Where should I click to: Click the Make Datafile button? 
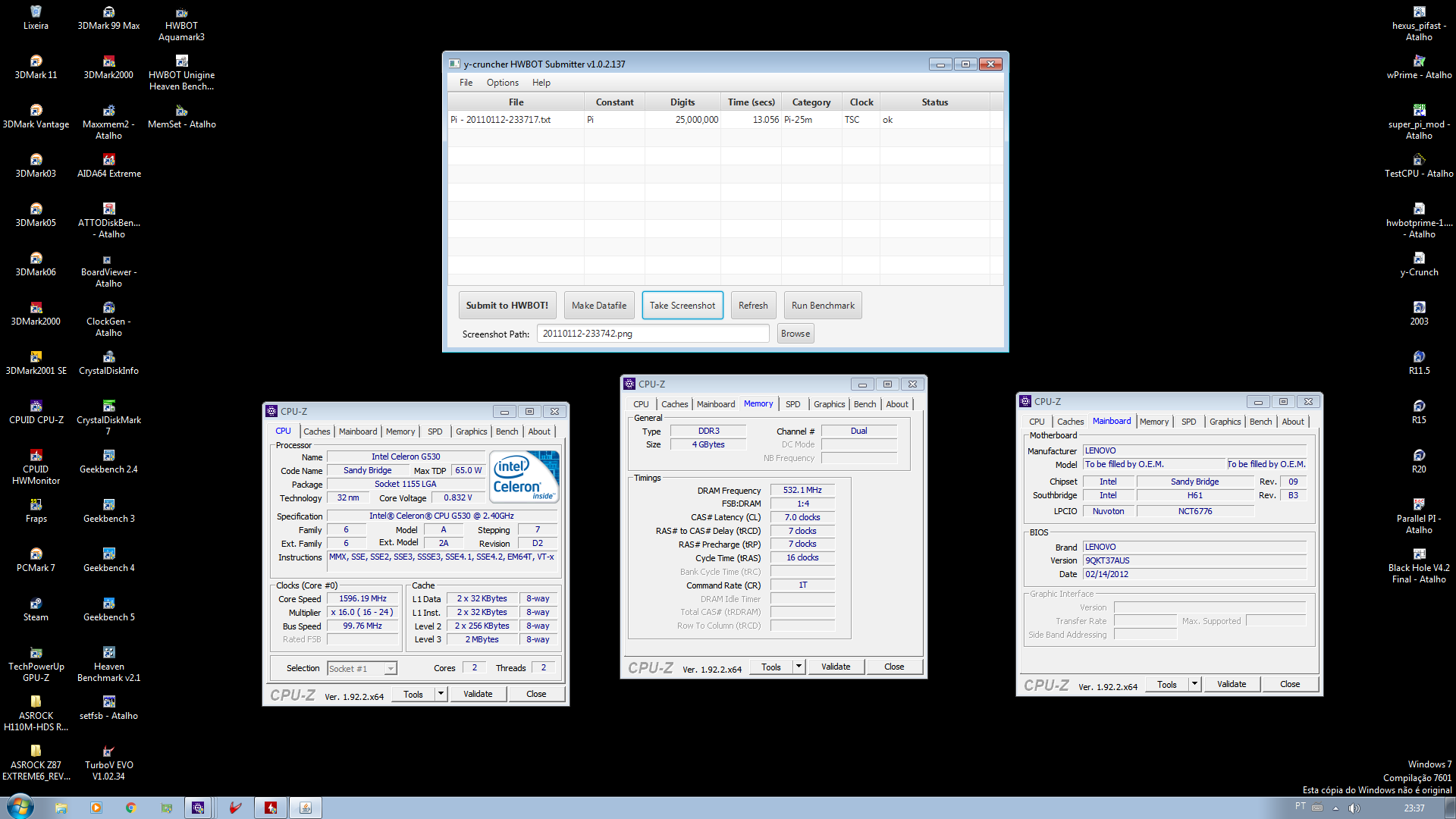(x=599, y=306)
